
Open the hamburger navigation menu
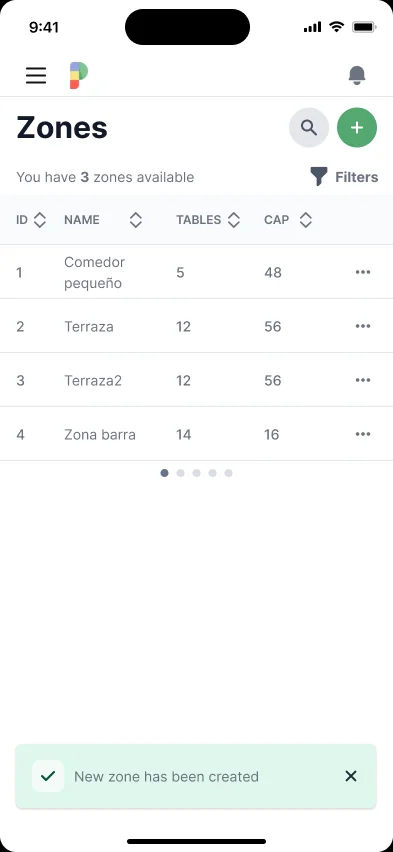[36, 75]
